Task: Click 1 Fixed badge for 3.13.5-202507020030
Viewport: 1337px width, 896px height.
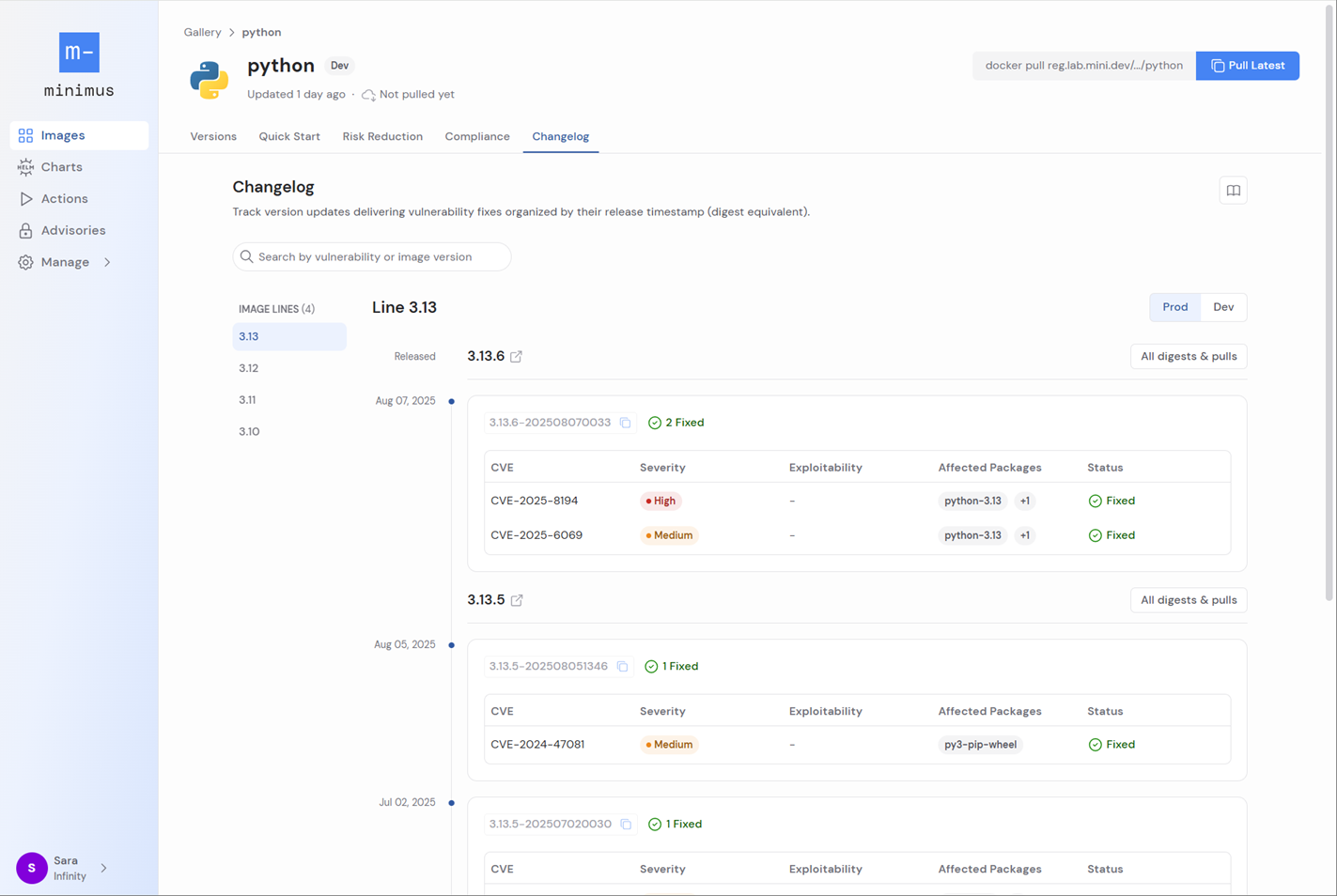Action: coord(676,825)
